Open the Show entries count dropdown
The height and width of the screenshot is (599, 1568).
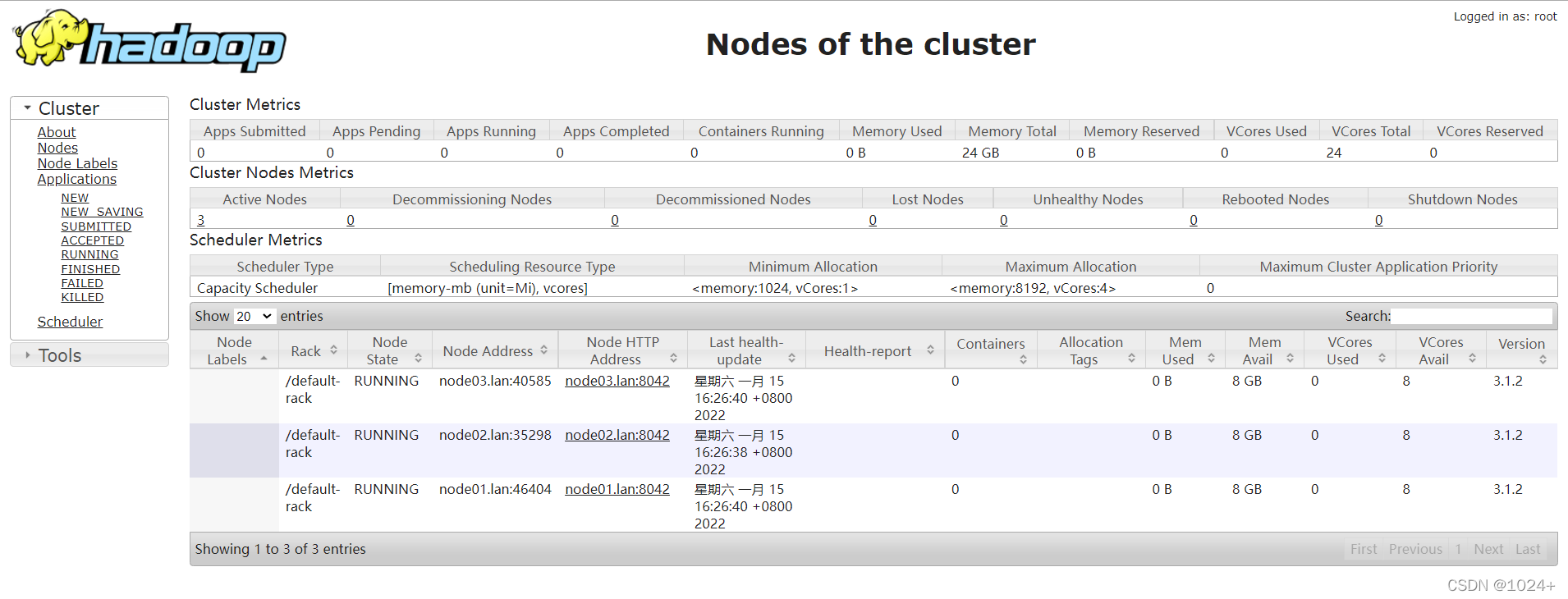pyautogui.click(x=254, y=317)
